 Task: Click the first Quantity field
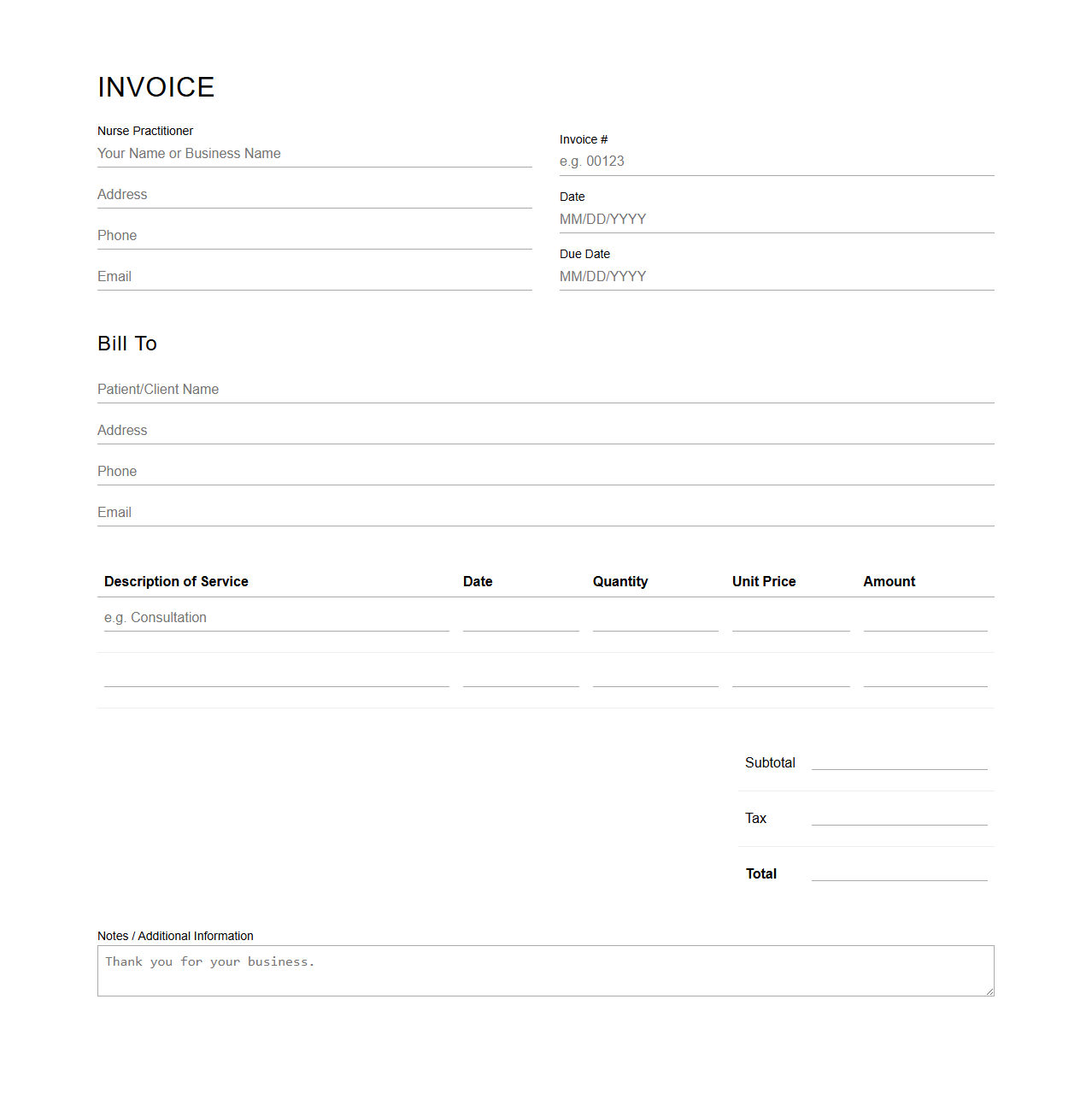[x=655, y=620]
